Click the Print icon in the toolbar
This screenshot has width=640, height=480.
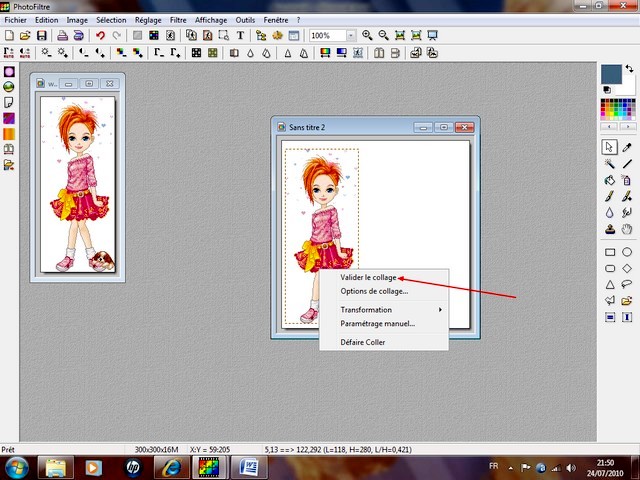click(x=62, y=36)
